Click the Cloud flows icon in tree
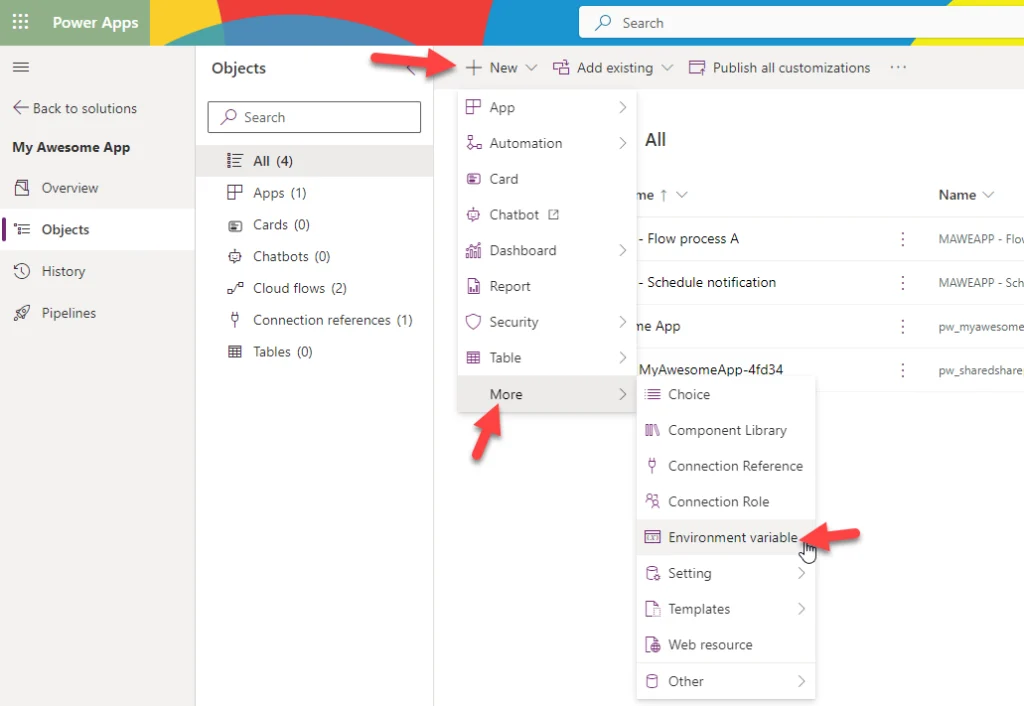The height and width of the screenshot is (706, 1024). [x=234, y=288]
